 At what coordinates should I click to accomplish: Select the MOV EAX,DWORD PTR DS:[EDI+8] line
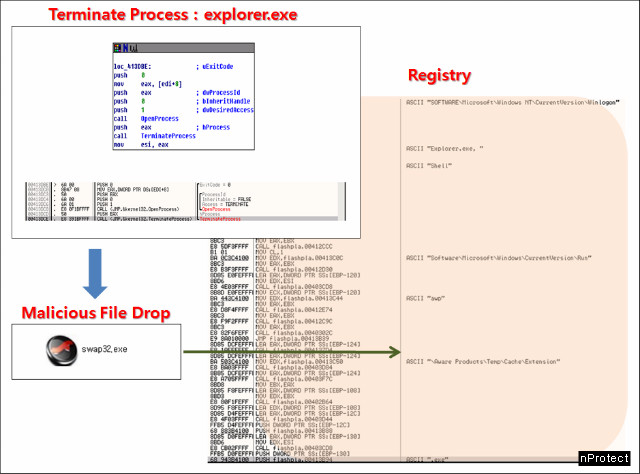pos(133,189)
